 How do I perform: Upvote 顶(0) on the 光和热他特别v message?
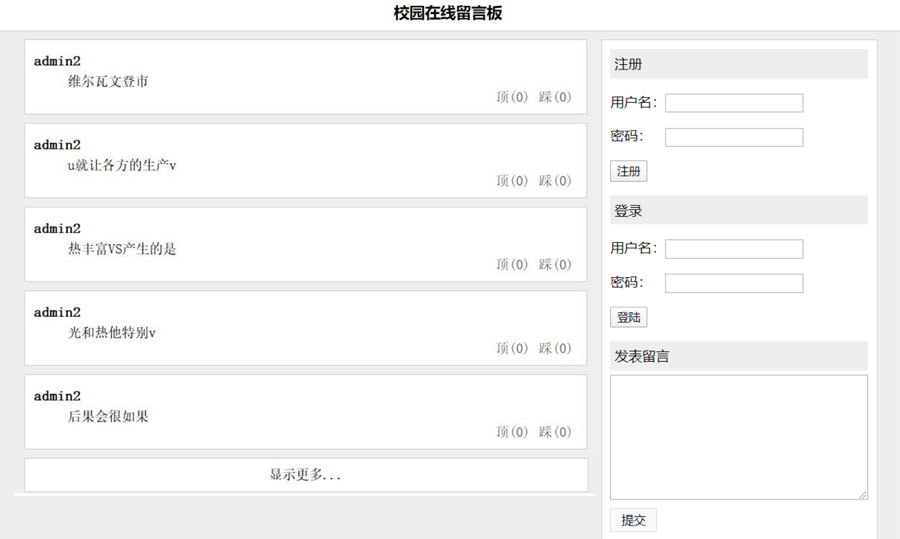pyautogui.click(x=512, y=348)
